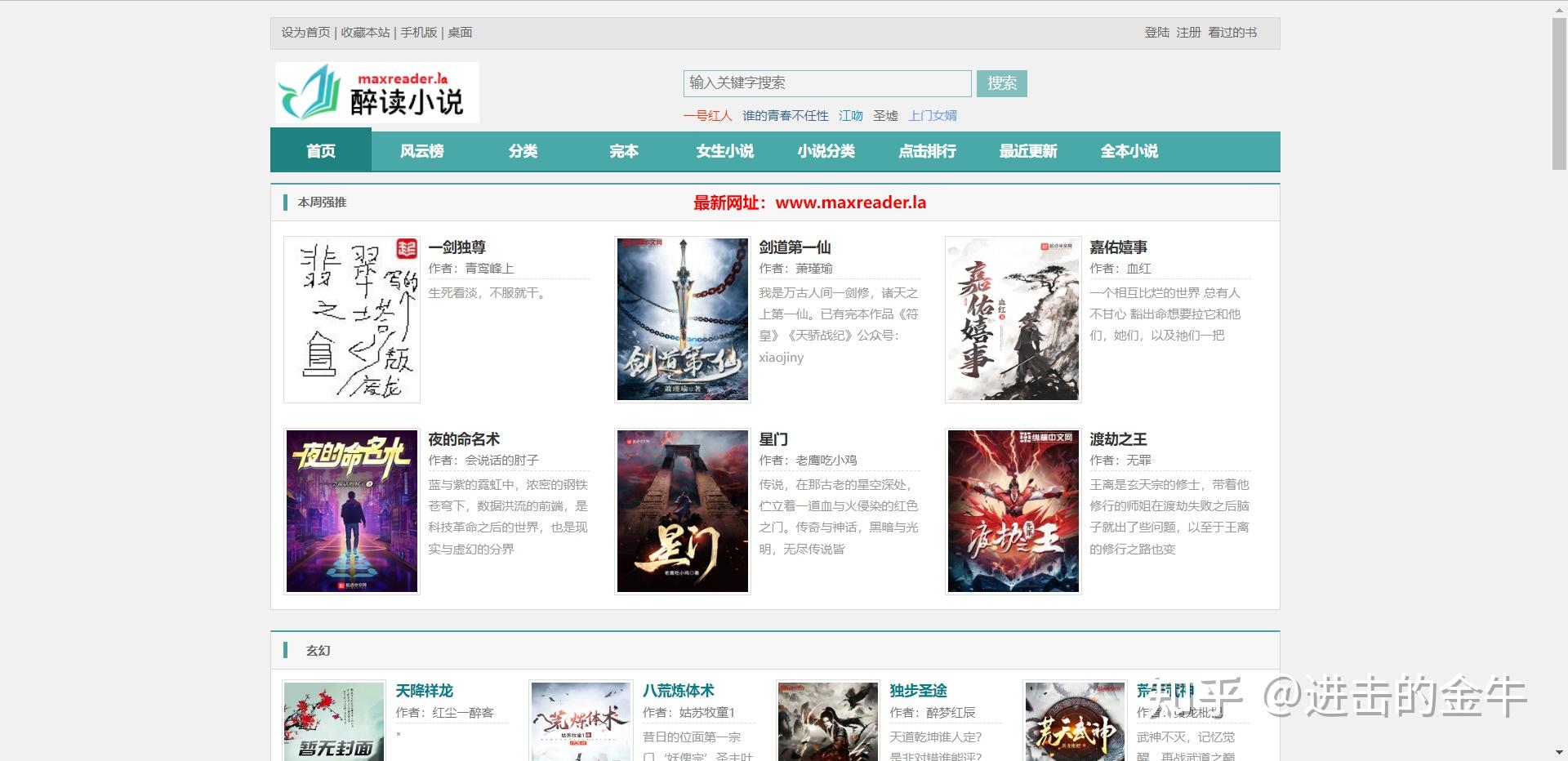Click the author name 无罪

[x=1139, y=461]
